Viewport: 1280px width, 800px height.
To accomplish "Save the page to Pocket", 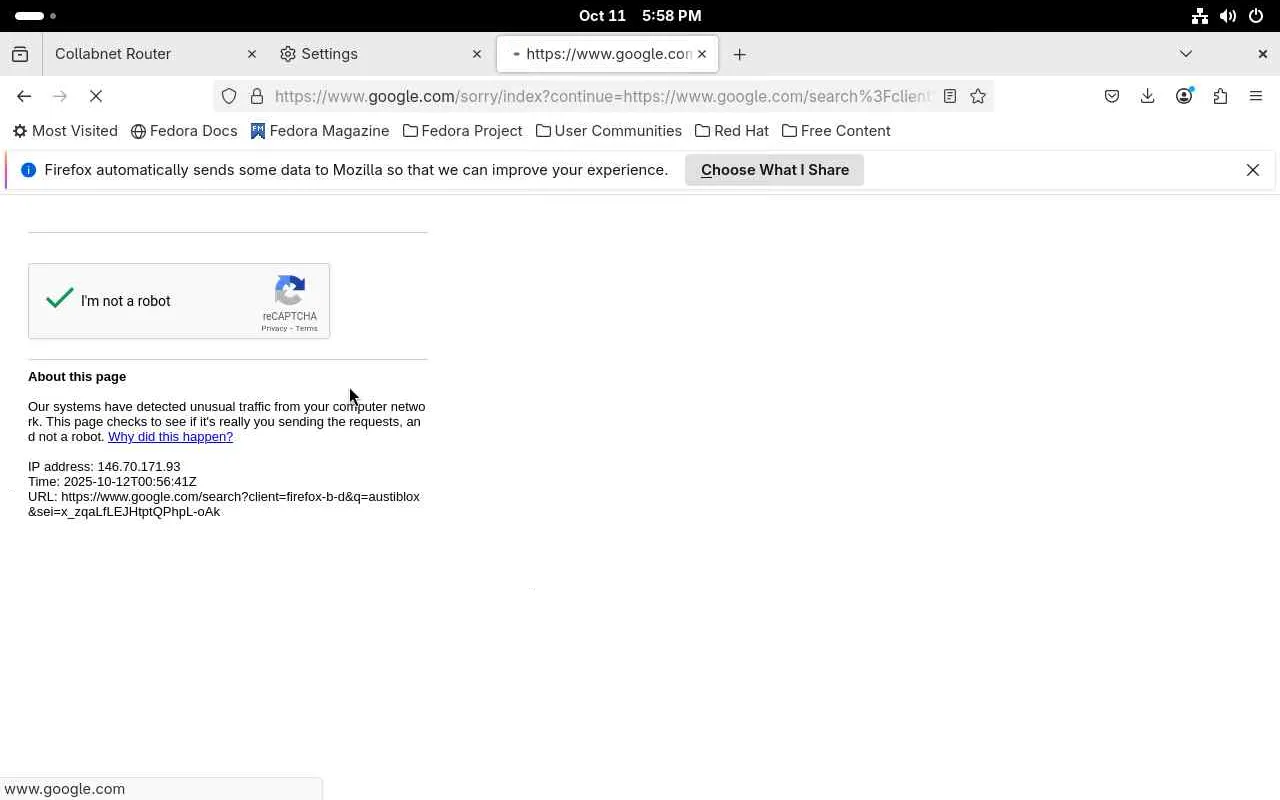I will (1112, 96).
